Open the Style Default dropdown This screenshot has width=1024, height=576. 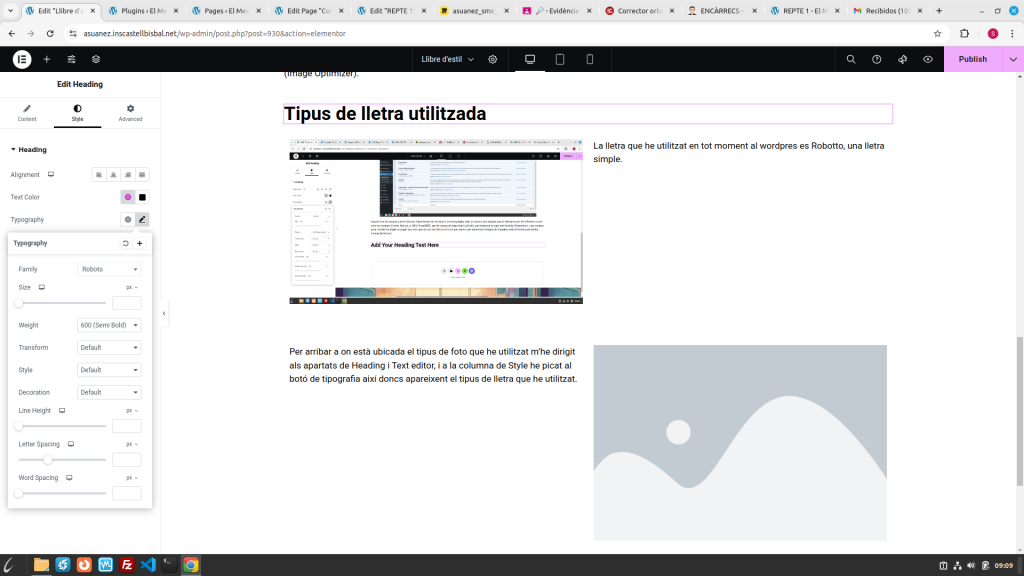pos(109,370)
